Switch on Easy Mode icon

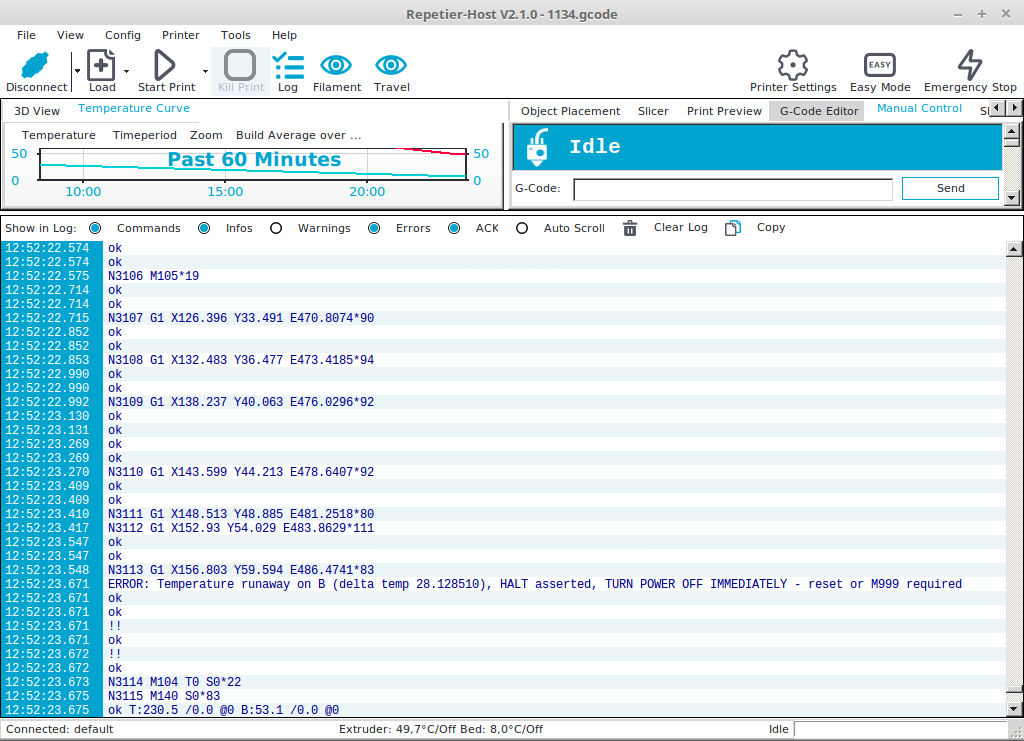(x=880, y=65)
